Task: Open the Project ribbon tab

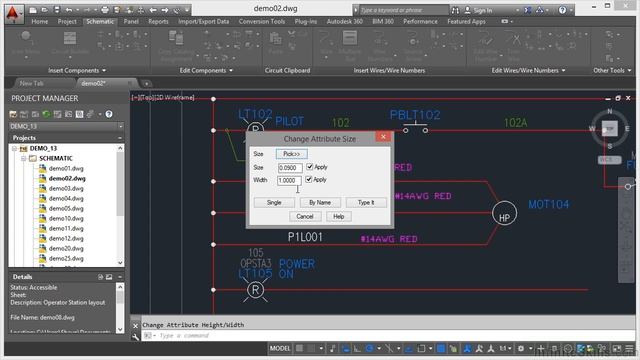Action: pos(67,22)
